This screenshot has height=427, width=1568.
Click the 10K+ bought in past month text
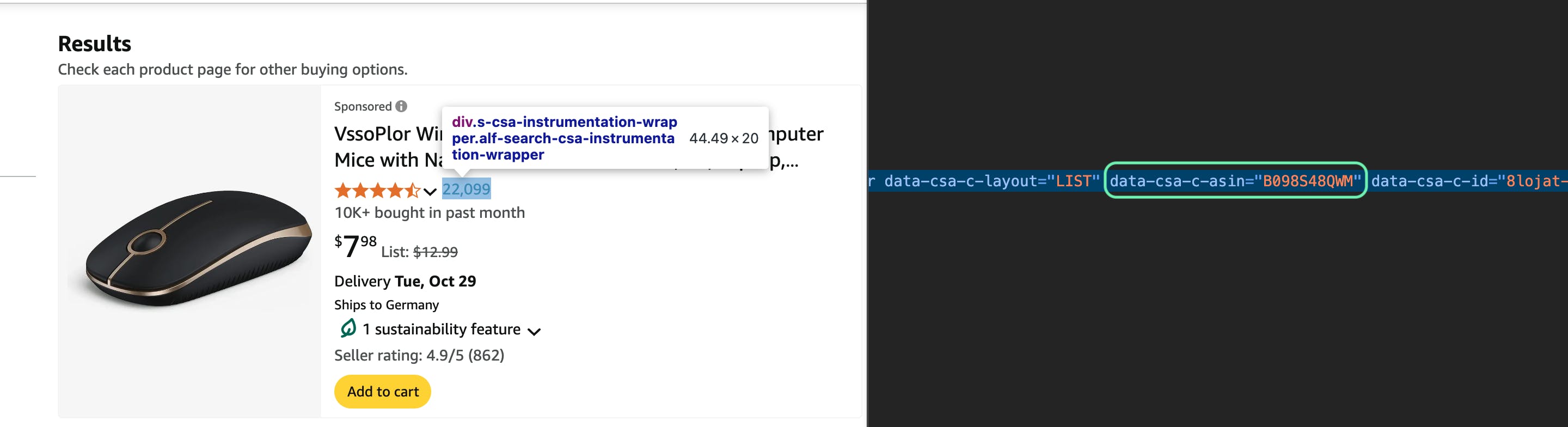(429, 212)
